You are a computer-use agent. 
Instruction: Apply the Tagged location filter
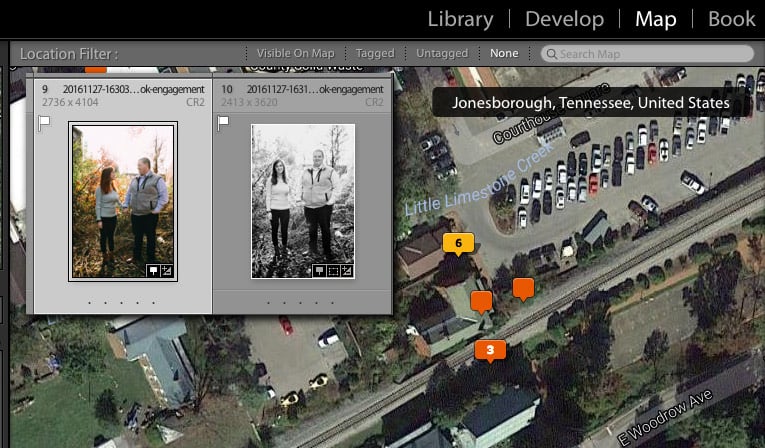pyautogui.click(x=375, y=53)
